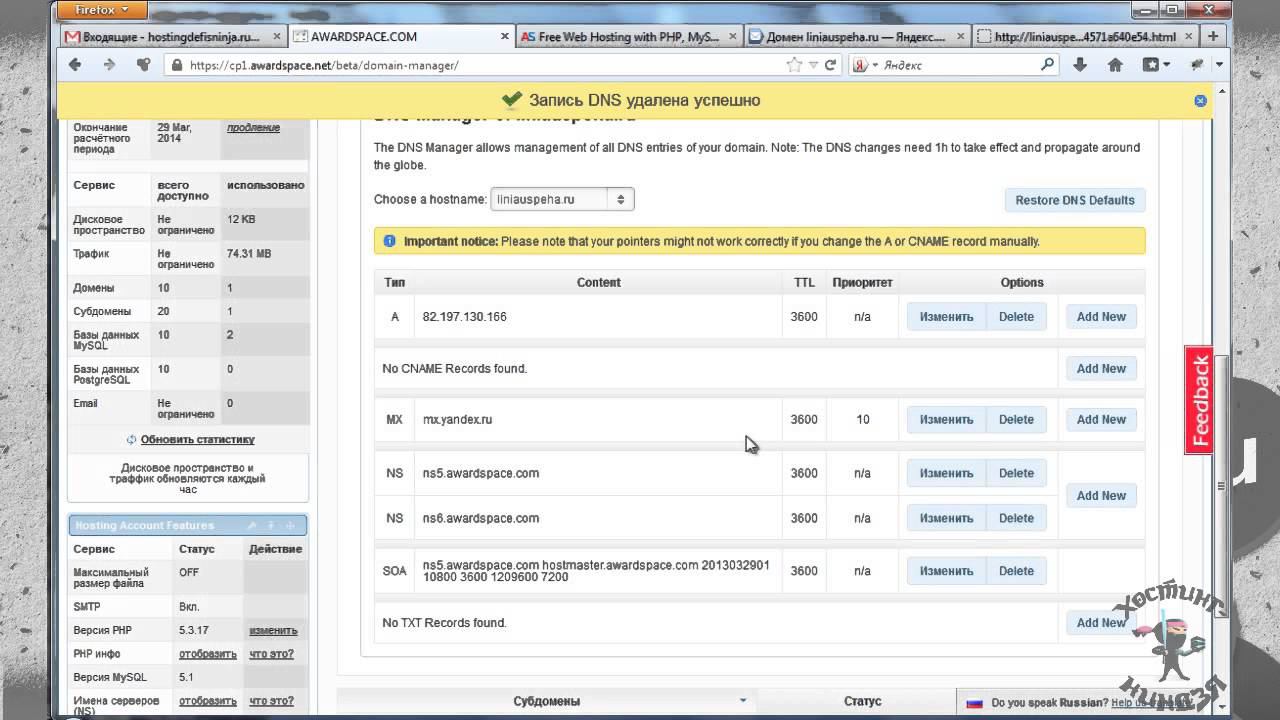Switch to 'Free Web Hosting with PHP' tab
Viewport: 1280px width, 720px height.
630,37
